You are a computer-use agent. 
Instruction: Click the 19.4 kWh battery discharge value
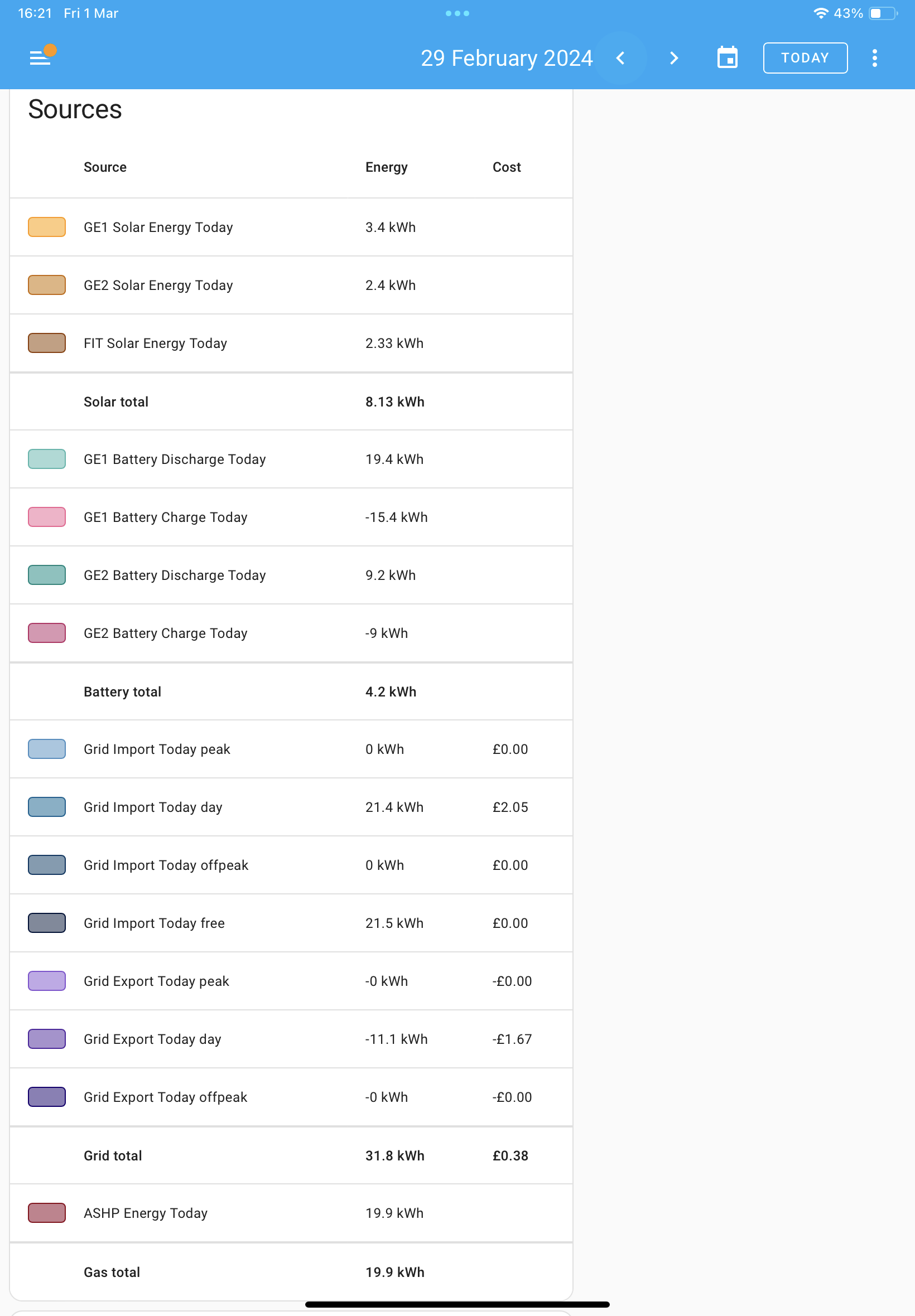pos(394,459)
